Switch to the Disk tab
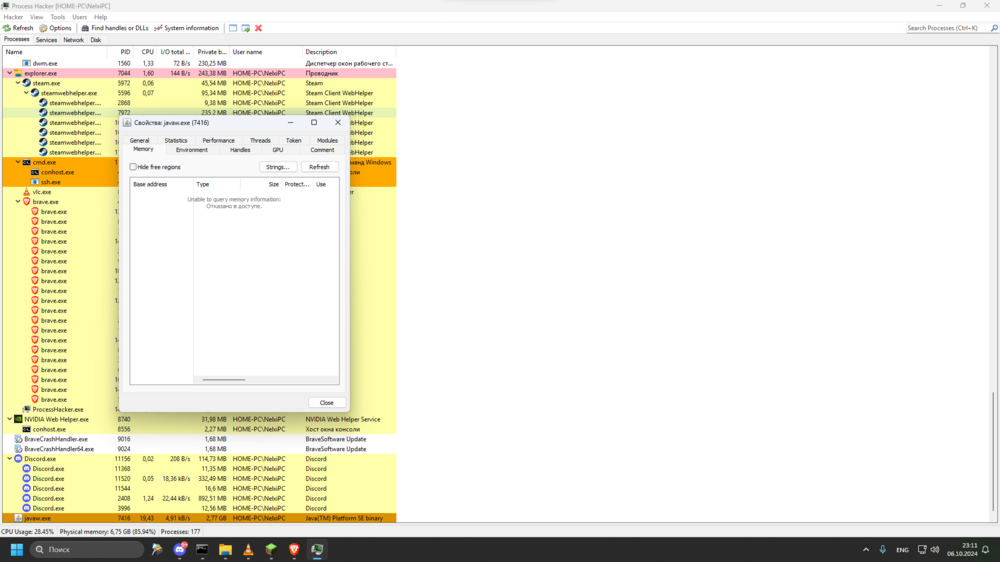 click(x=96, y=40)
